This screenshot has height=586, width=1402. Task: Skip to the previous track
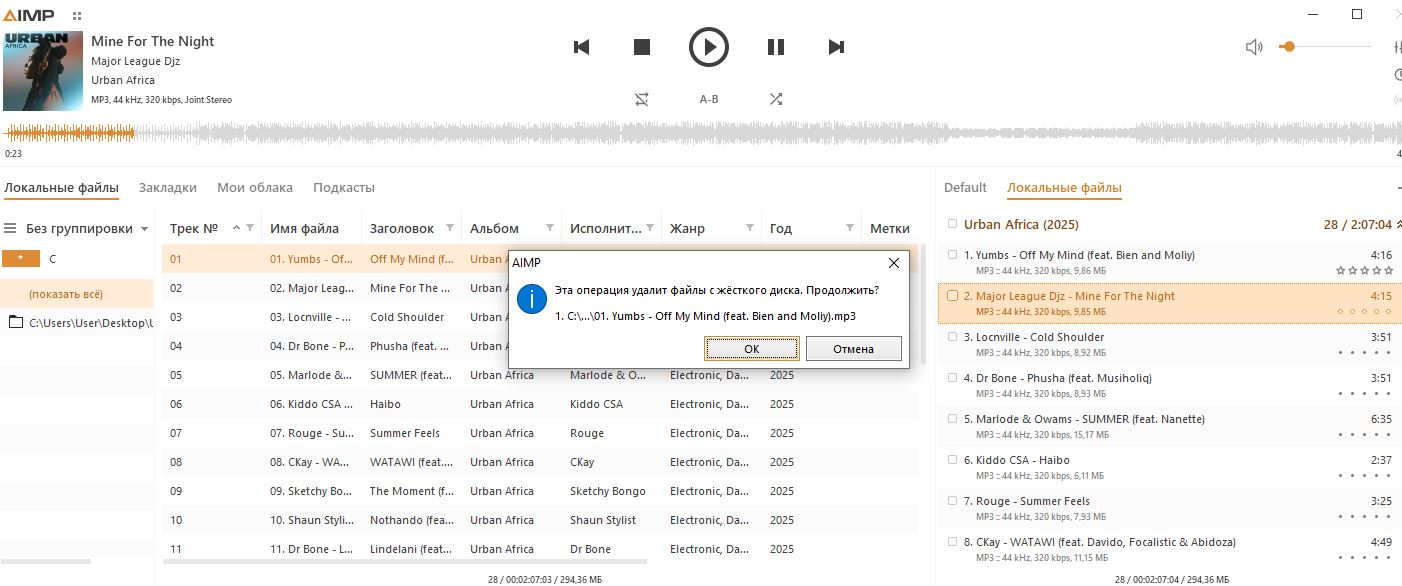(582, 47)
